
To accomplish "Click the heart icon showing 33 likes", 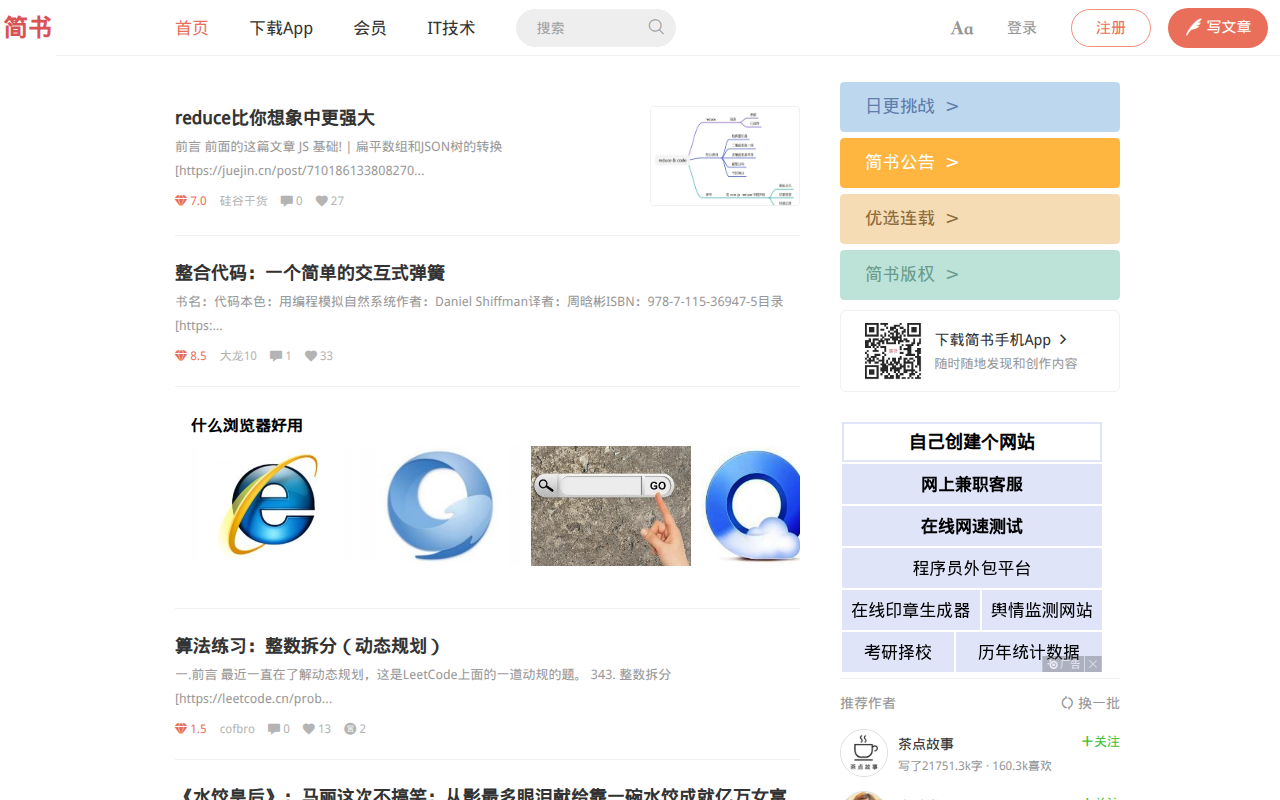I will pyautogui.click(x=311, y=356).
